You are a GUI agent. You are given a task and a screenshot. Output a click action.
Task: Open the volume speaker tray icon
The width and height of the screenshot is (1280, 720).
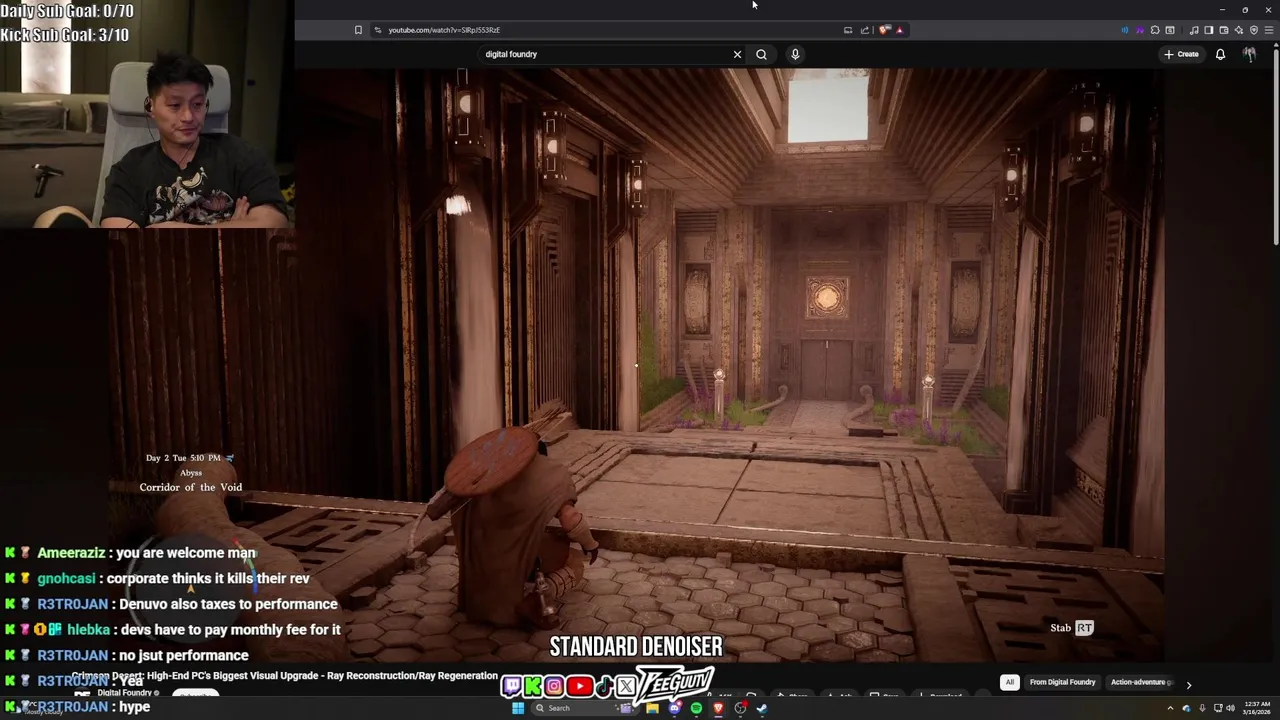point(1230,708)
